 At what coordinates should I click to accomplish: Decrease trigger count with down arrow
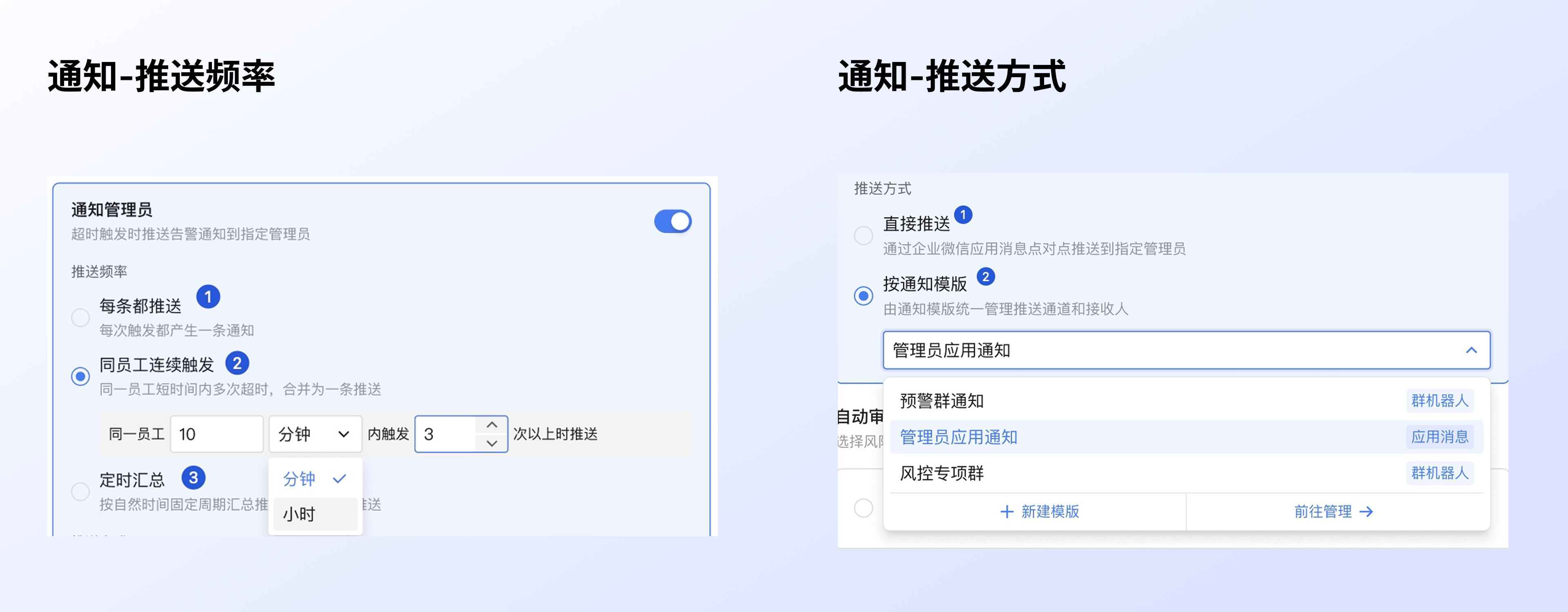[492, 443]
